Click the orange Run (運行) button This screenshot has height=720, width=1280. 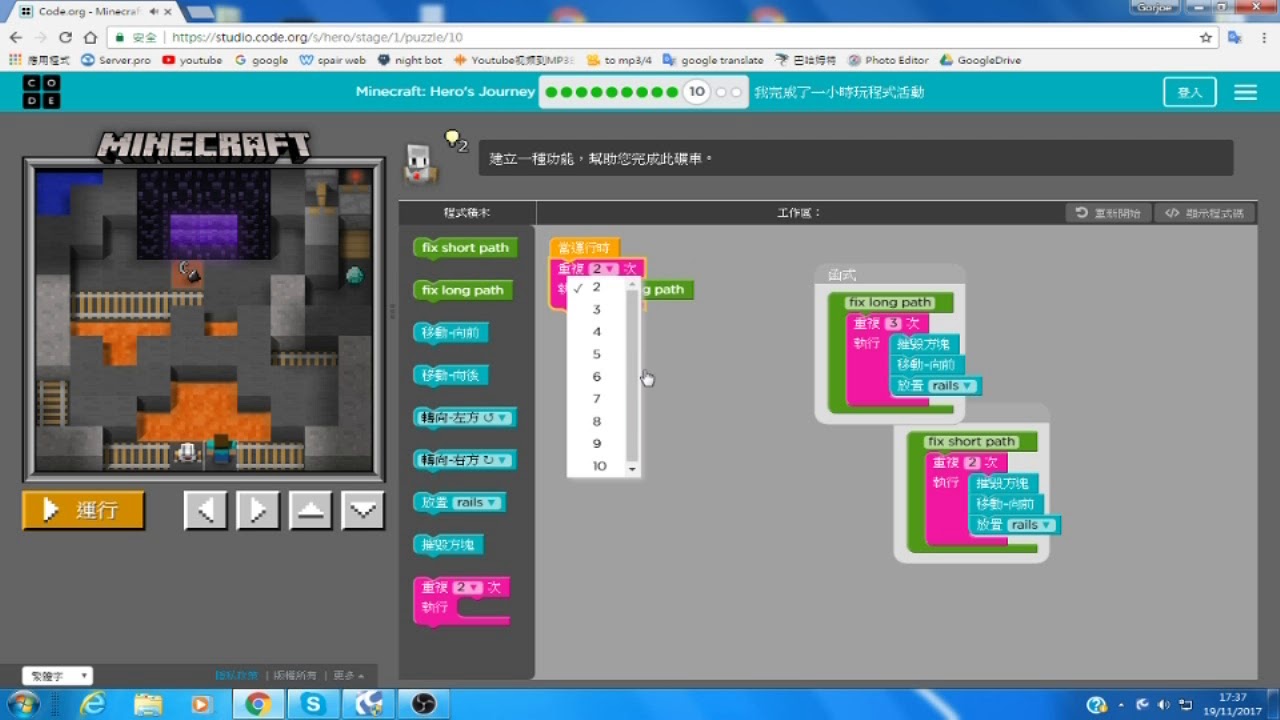(x=84, y=510)
